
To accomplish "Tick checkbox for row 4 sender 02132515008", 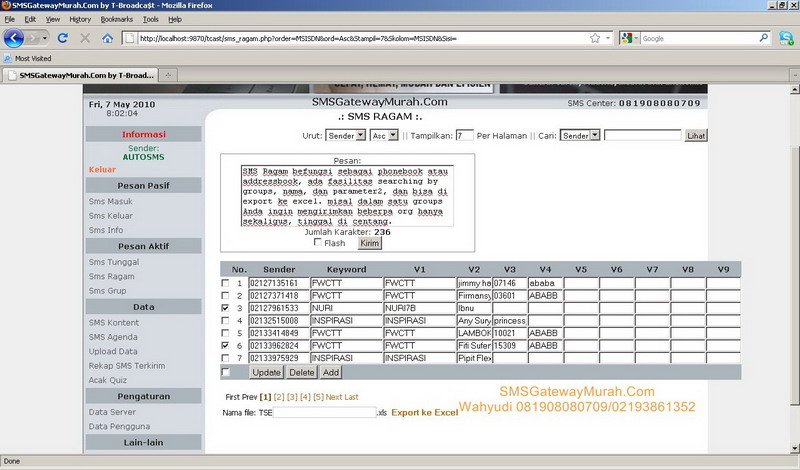I will click(x=225, y=320).
